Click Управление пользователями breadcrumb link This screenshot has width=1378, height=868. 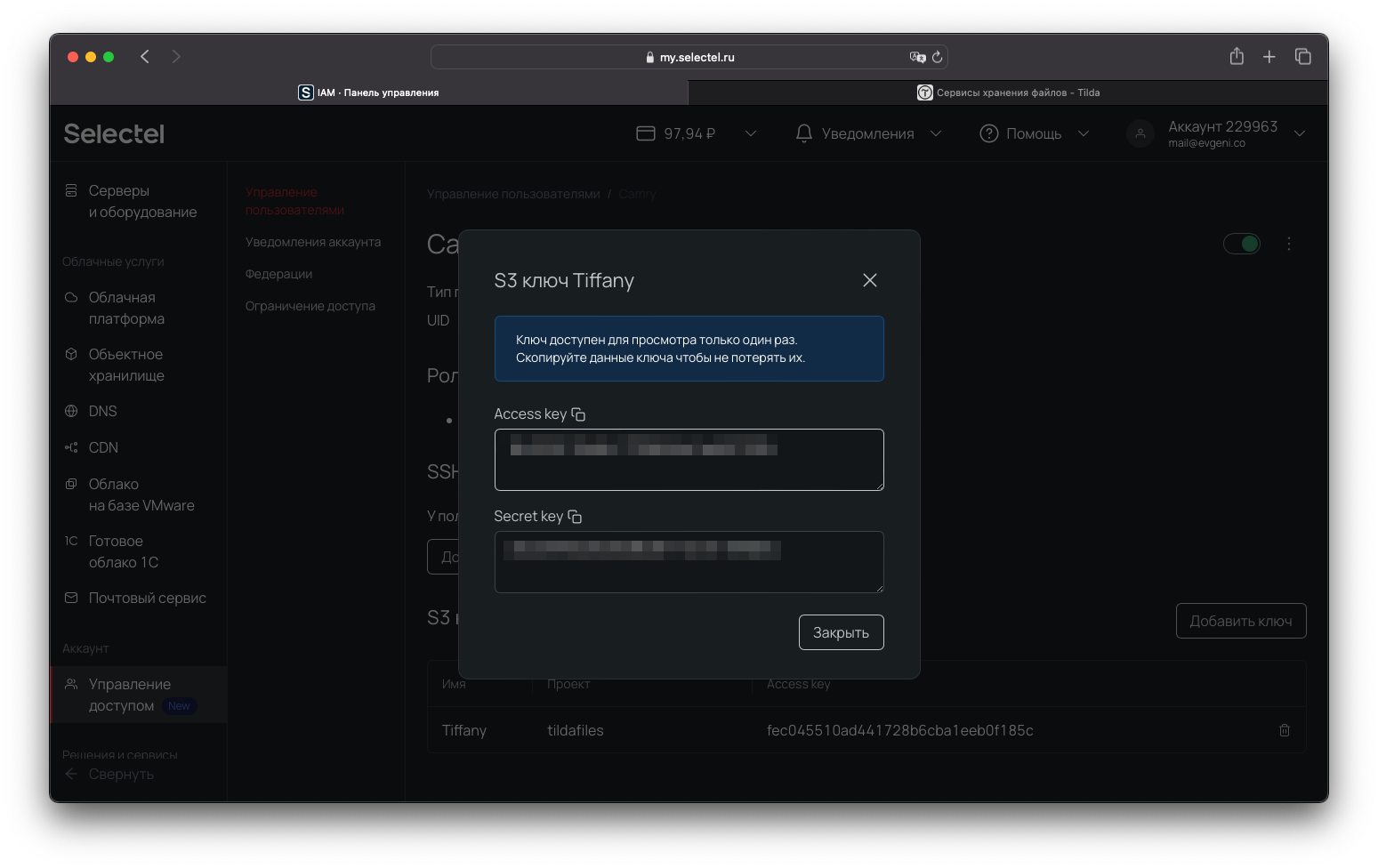(x=513, y=194)
